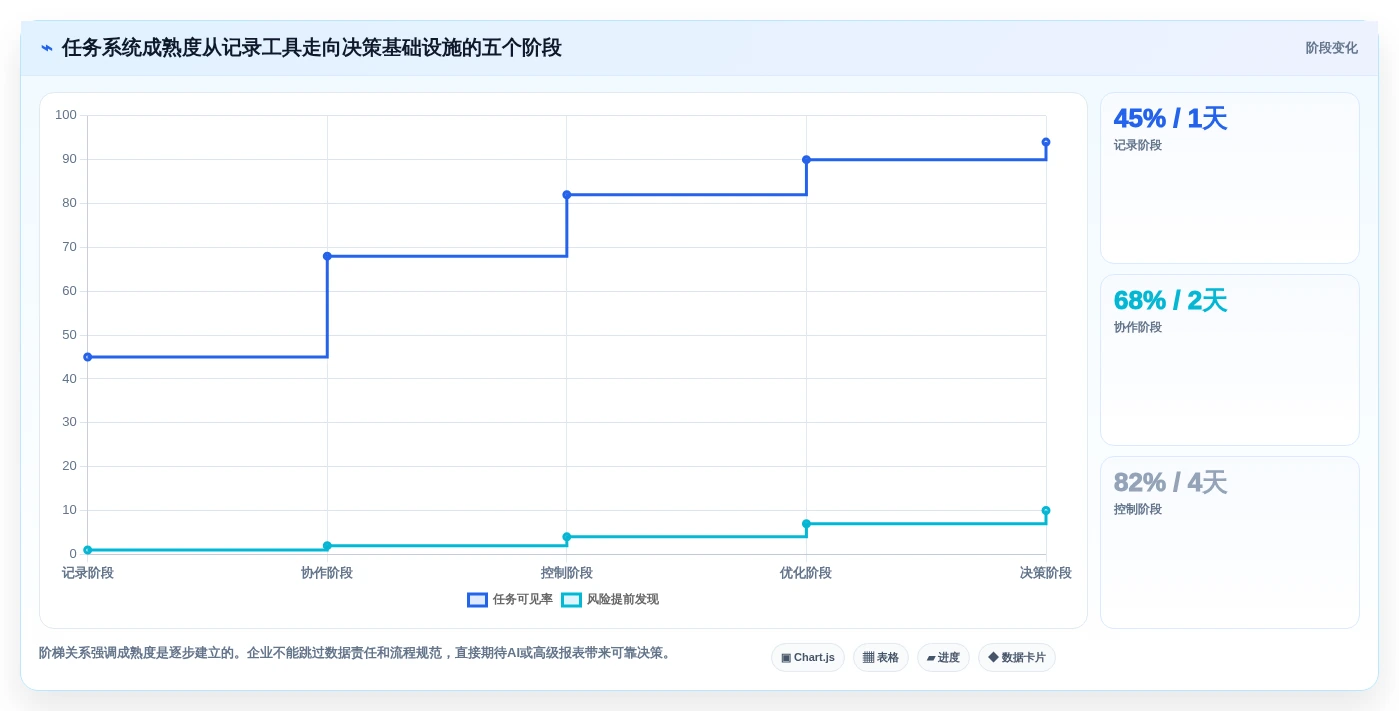
Task: Click the 风险提前发现 data point at 协作阶段
Action: pos(327,546)
